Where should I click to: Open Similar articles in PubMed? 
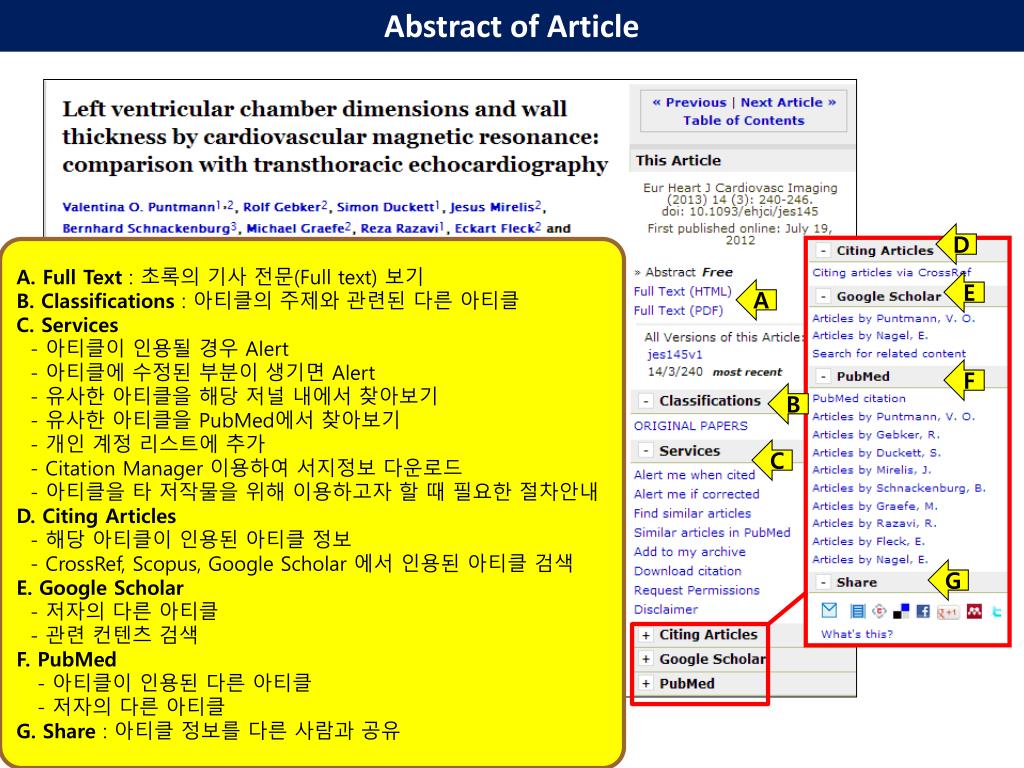pyautogui.click(x=712, y=532)
